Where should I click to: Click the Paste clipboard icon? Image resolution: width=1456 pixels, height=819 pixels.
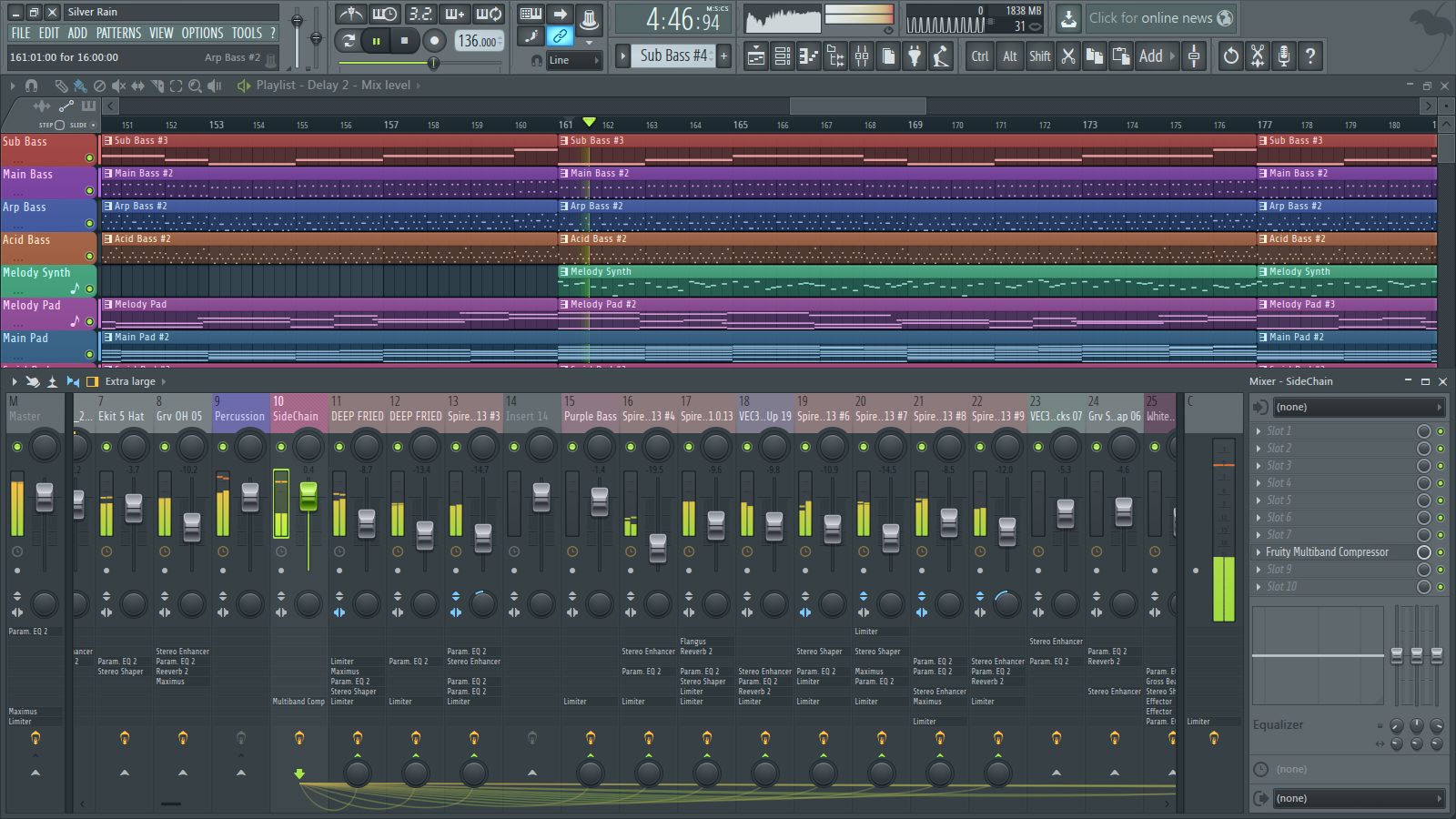[1121, 56]
